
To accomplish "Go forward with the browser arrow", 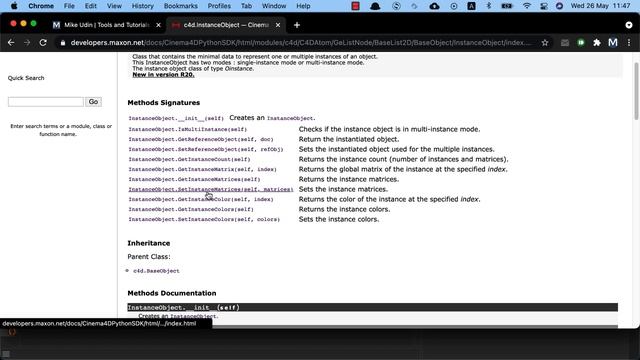I will click(27, 42).
